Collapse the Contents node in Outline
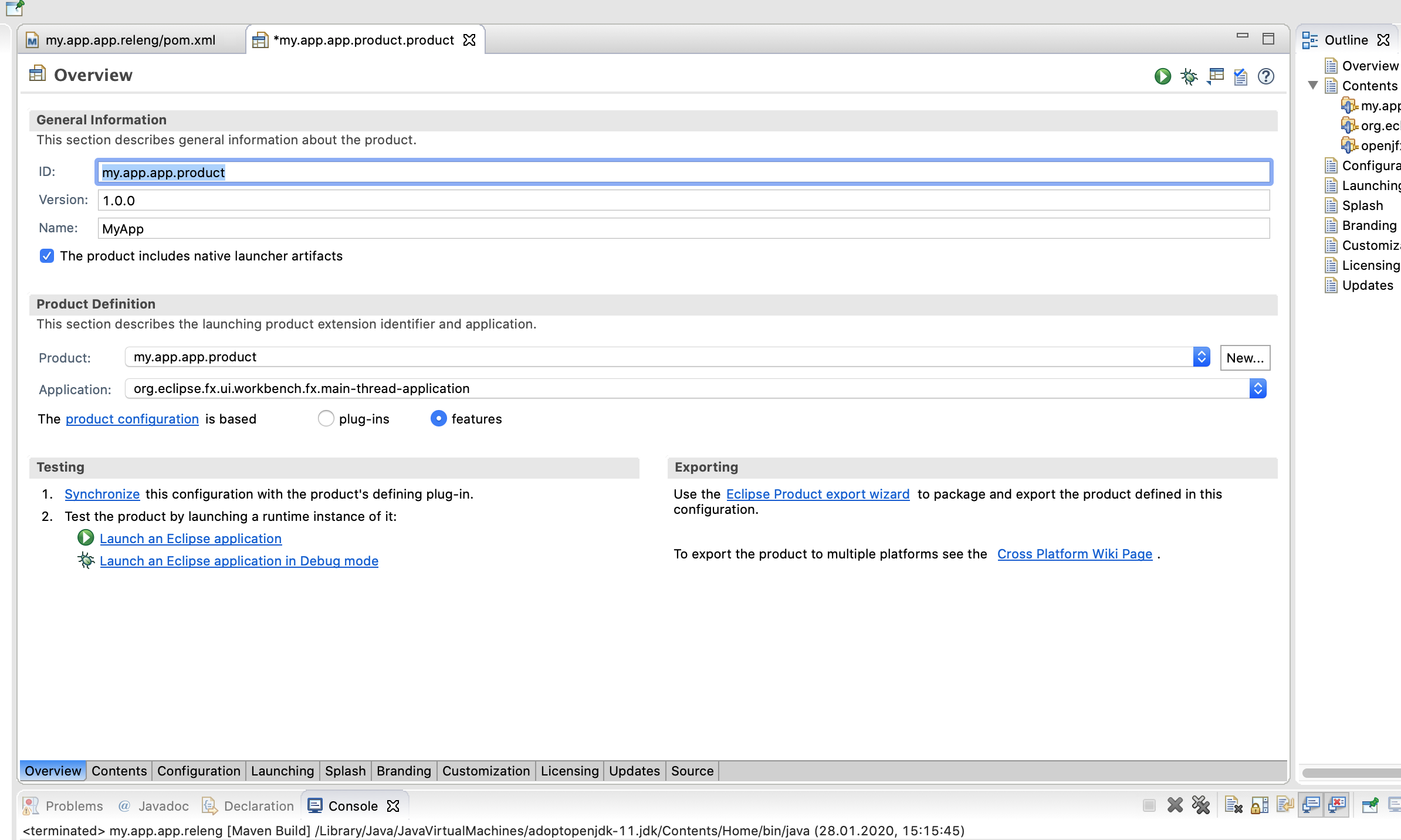 (1314, 86)
